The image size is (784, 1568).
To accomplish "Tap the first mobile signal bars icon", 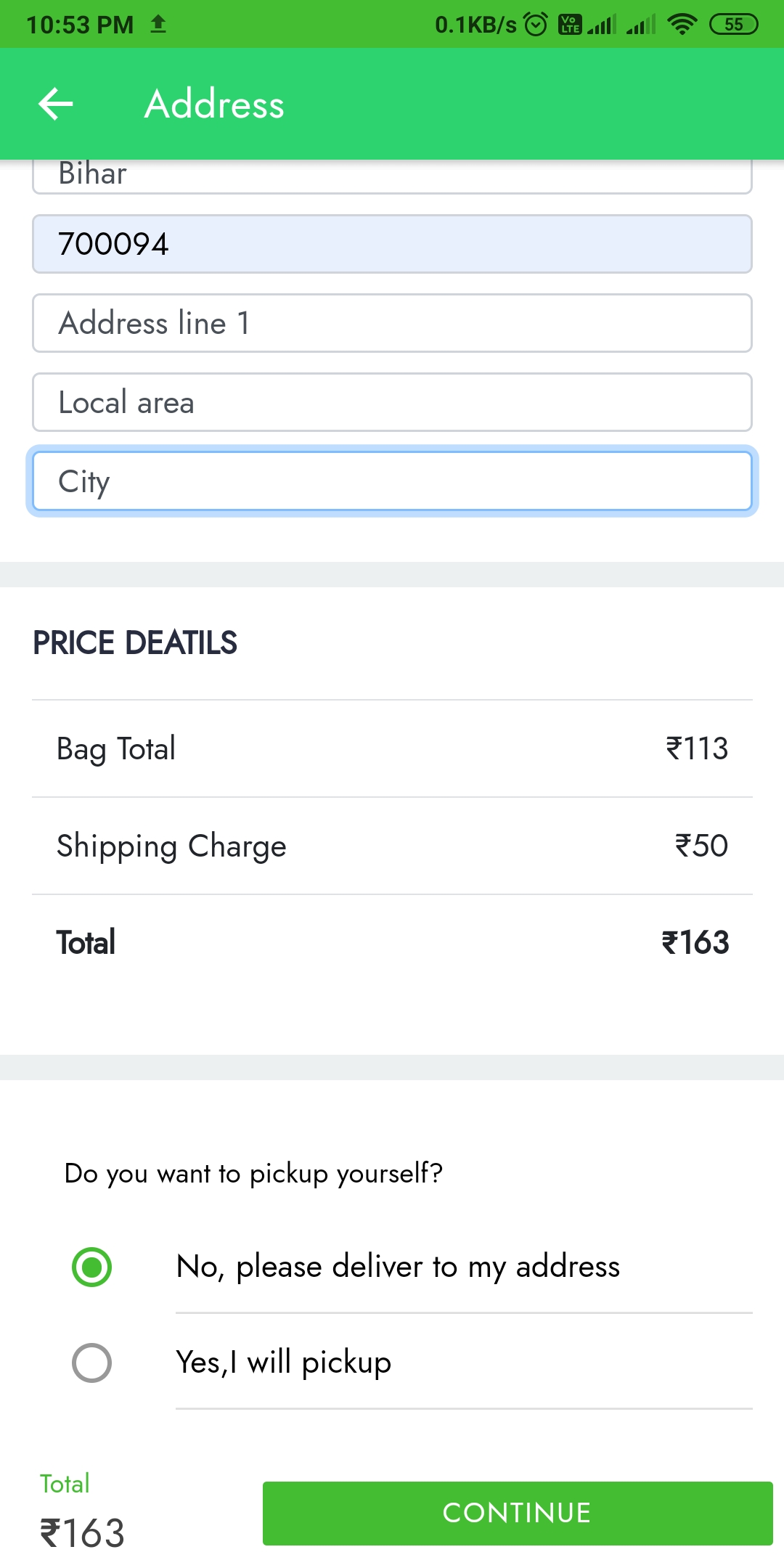I will pyautogui.click(x=602, y=25).
